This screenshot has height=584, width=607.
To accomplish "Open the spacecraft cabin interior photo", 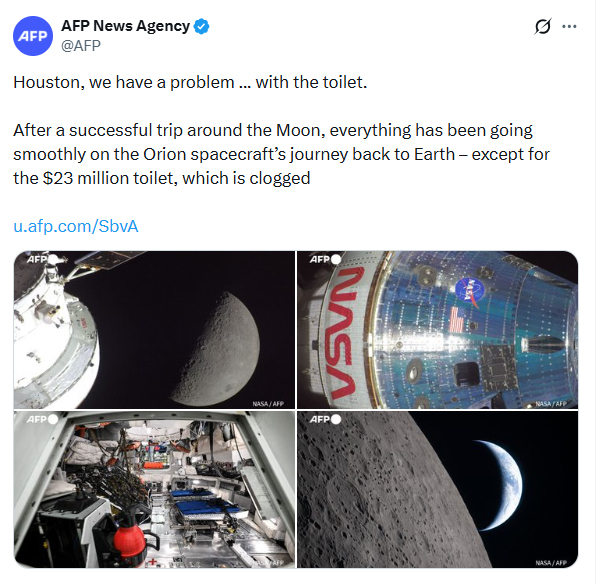I will coord(154,490).
